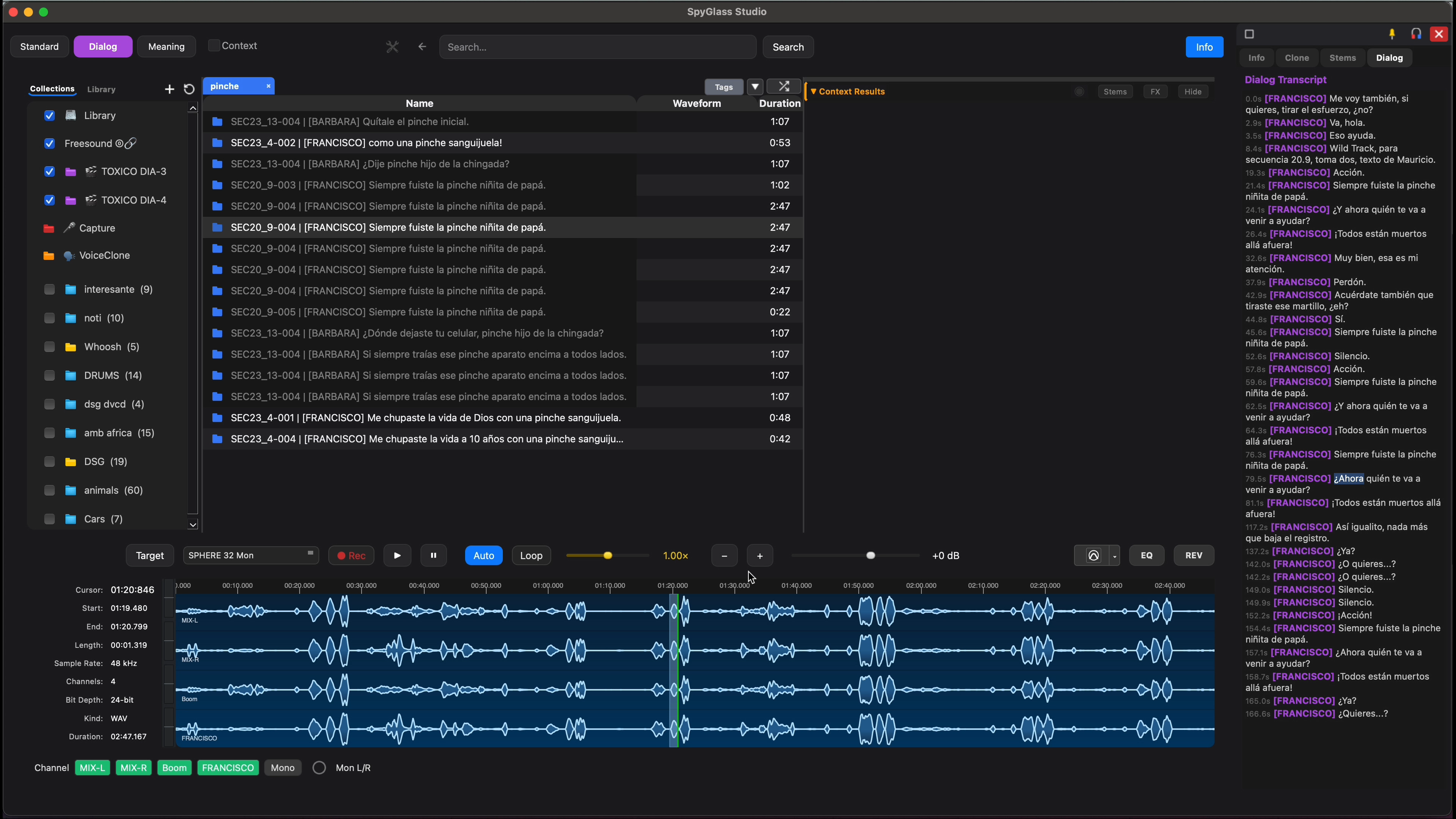This screenshot has height=819, width=1456.
Task: Uncheck the Library checkbox
Action: tap(50, 115)
